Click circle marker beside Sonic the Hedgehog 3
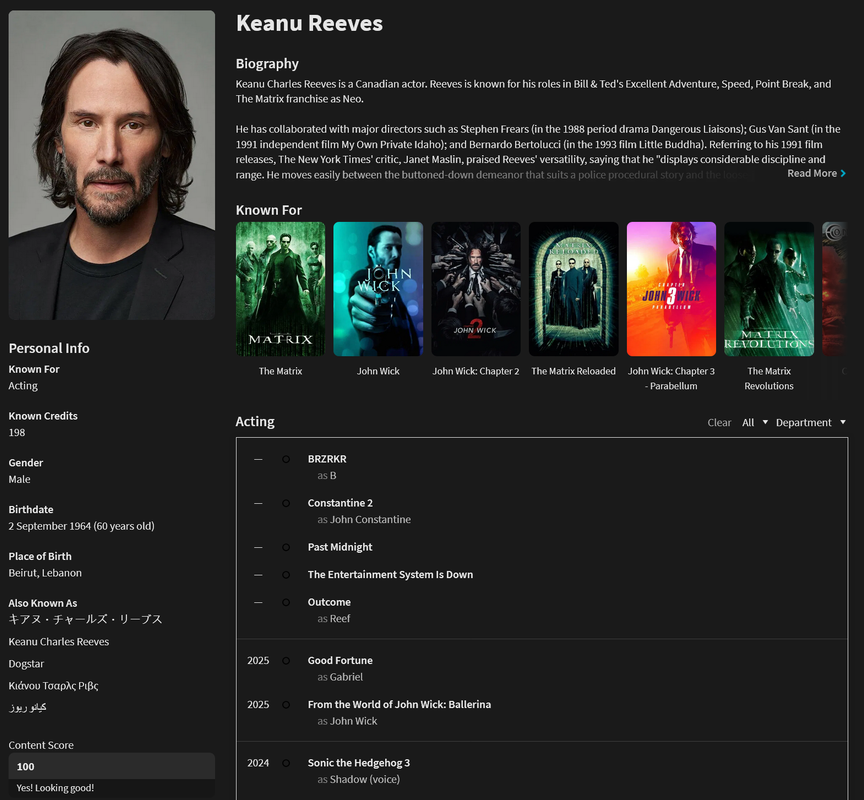This screenshot has width=864, height=800. coord(286,763)
